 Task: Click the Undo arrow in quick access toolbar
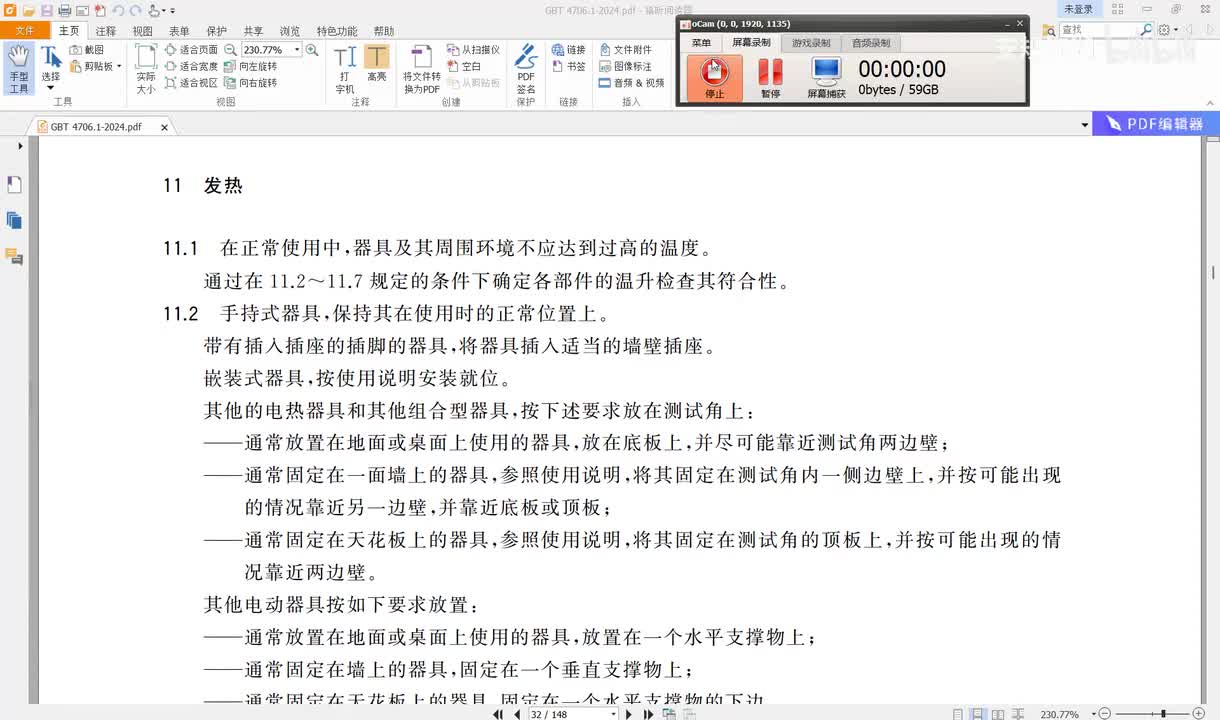[x=118, y=10]
